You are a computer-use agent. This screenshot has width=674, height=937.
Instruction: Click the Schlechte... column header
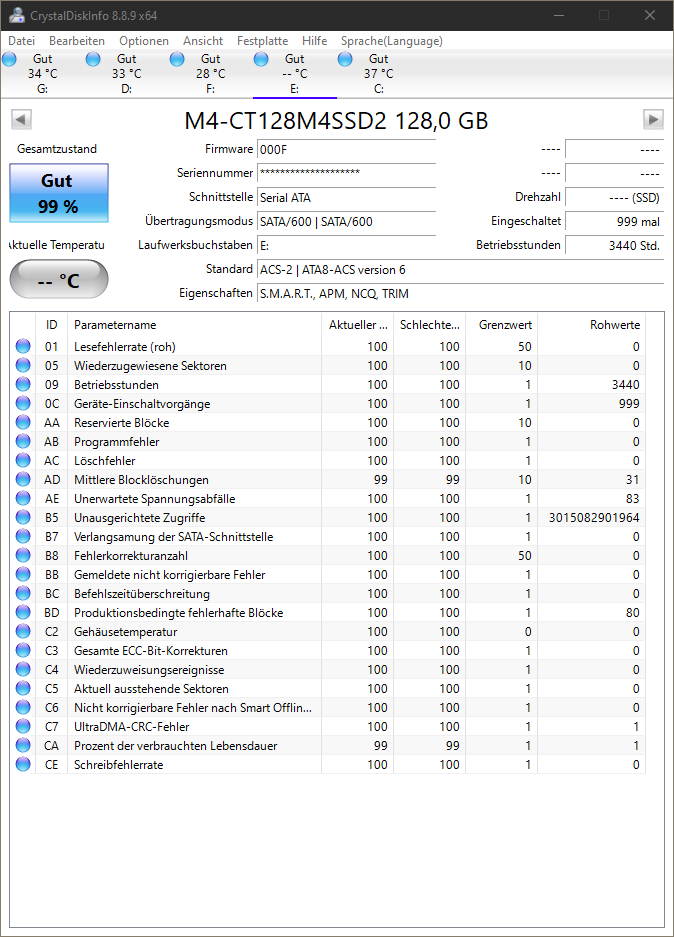click(429, 324)
